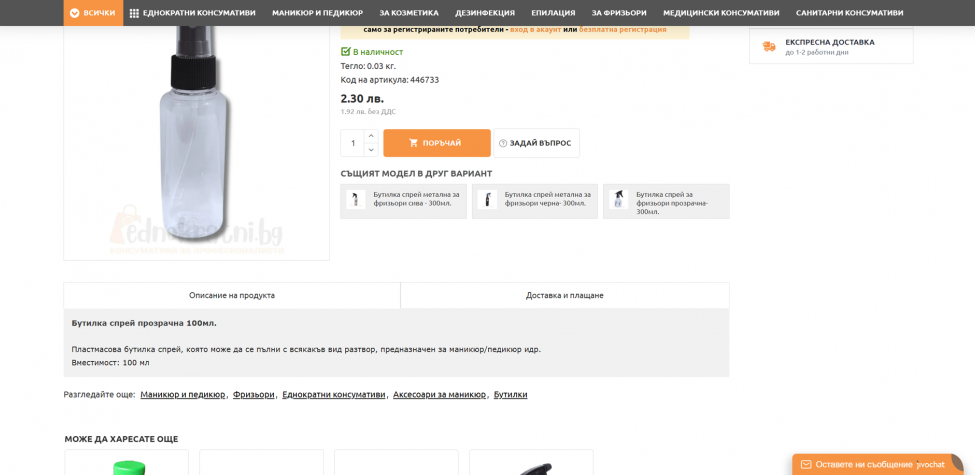
Task: Follow the 'вход в акаунт' login link
Action: 535,29
